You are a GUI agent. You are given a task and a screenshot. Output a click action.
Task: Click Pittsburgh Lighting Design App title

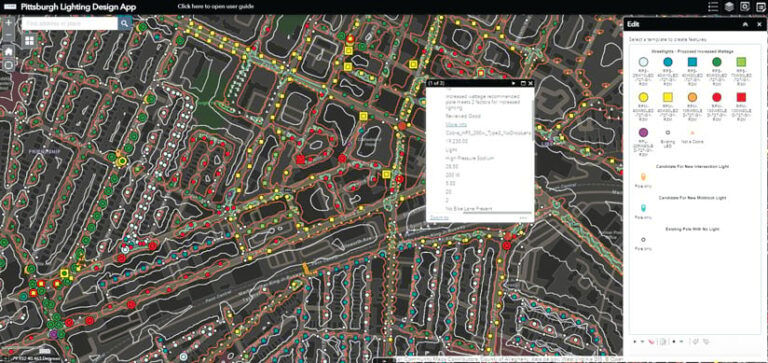click(79, 7)
